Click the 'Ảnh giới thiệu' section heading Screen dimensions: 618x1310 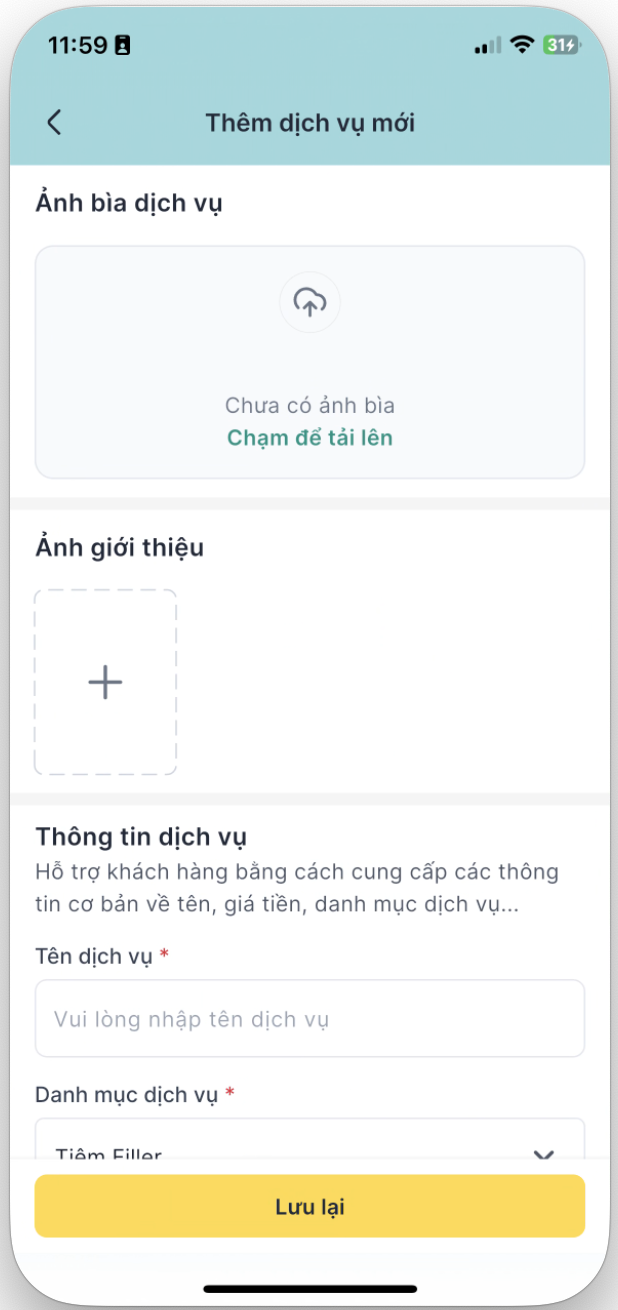[x=120, y=547]
